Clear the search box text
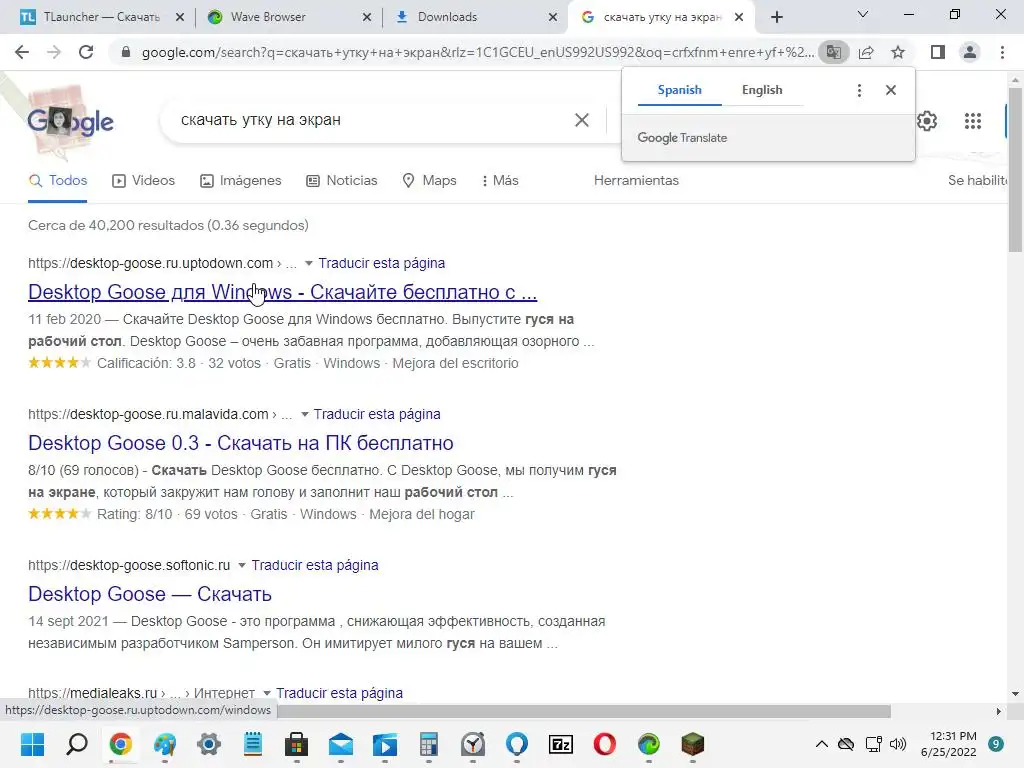 581,120
